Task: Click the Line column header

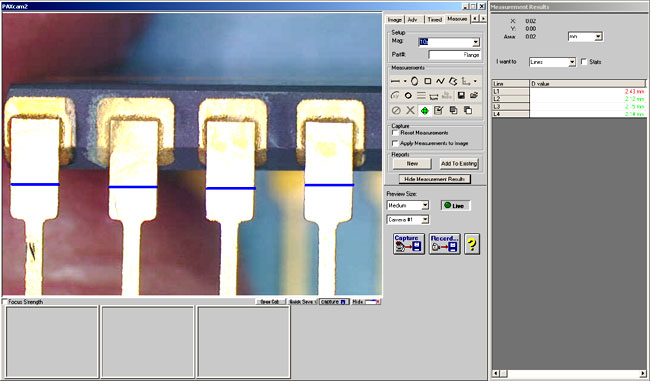Action: [x=511, y=84]
